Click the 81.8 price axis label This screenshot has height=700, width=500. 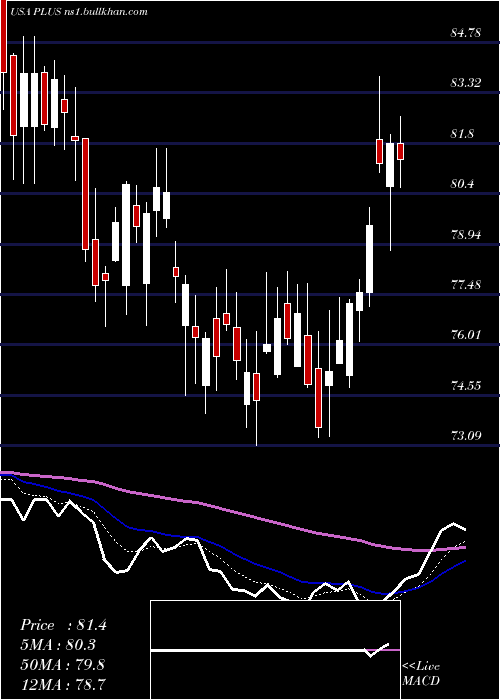pos(462,133)
